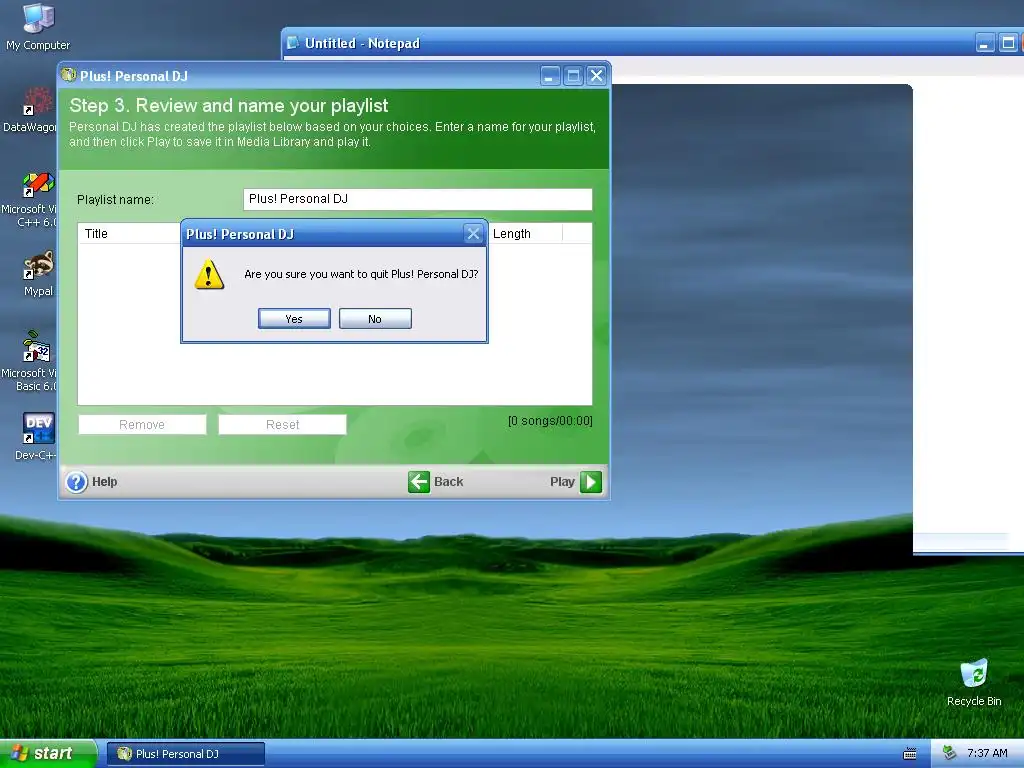Click the yellow warning icon in the dialog
This screenshot has height=768, width=1024.
[209, 274]
